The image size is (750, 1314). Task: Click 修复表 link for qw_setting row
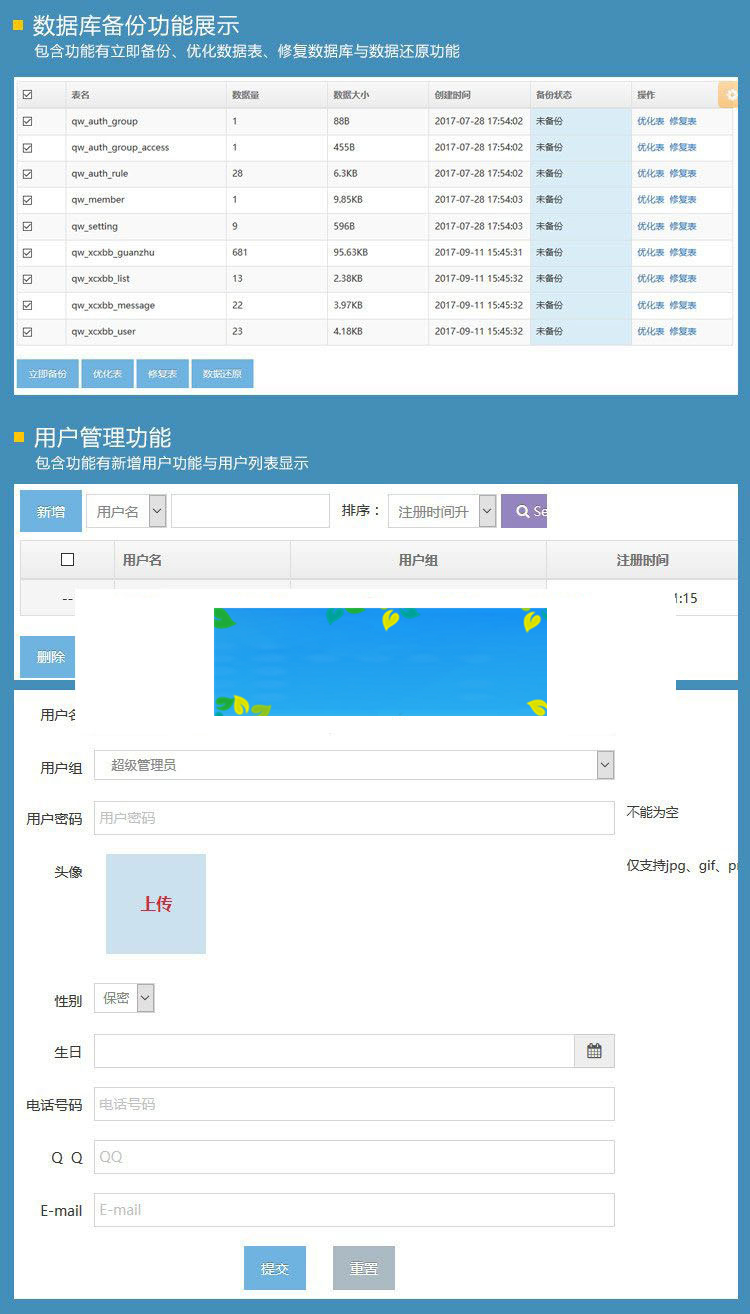[x=683, y=226]
